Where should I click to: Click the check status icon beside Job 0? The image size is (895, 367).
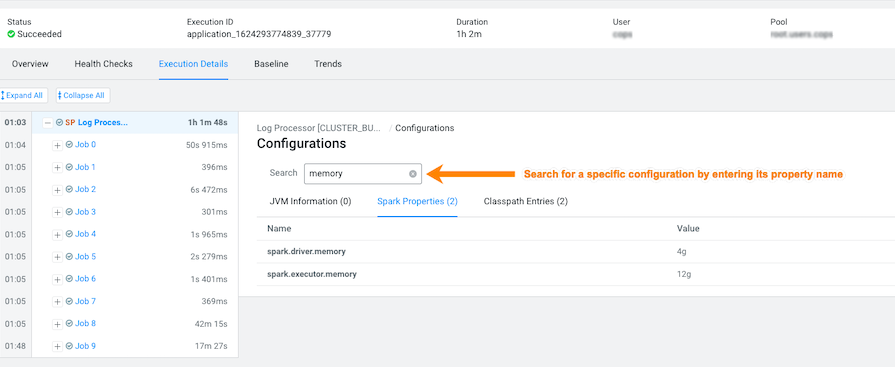(70, 145)
